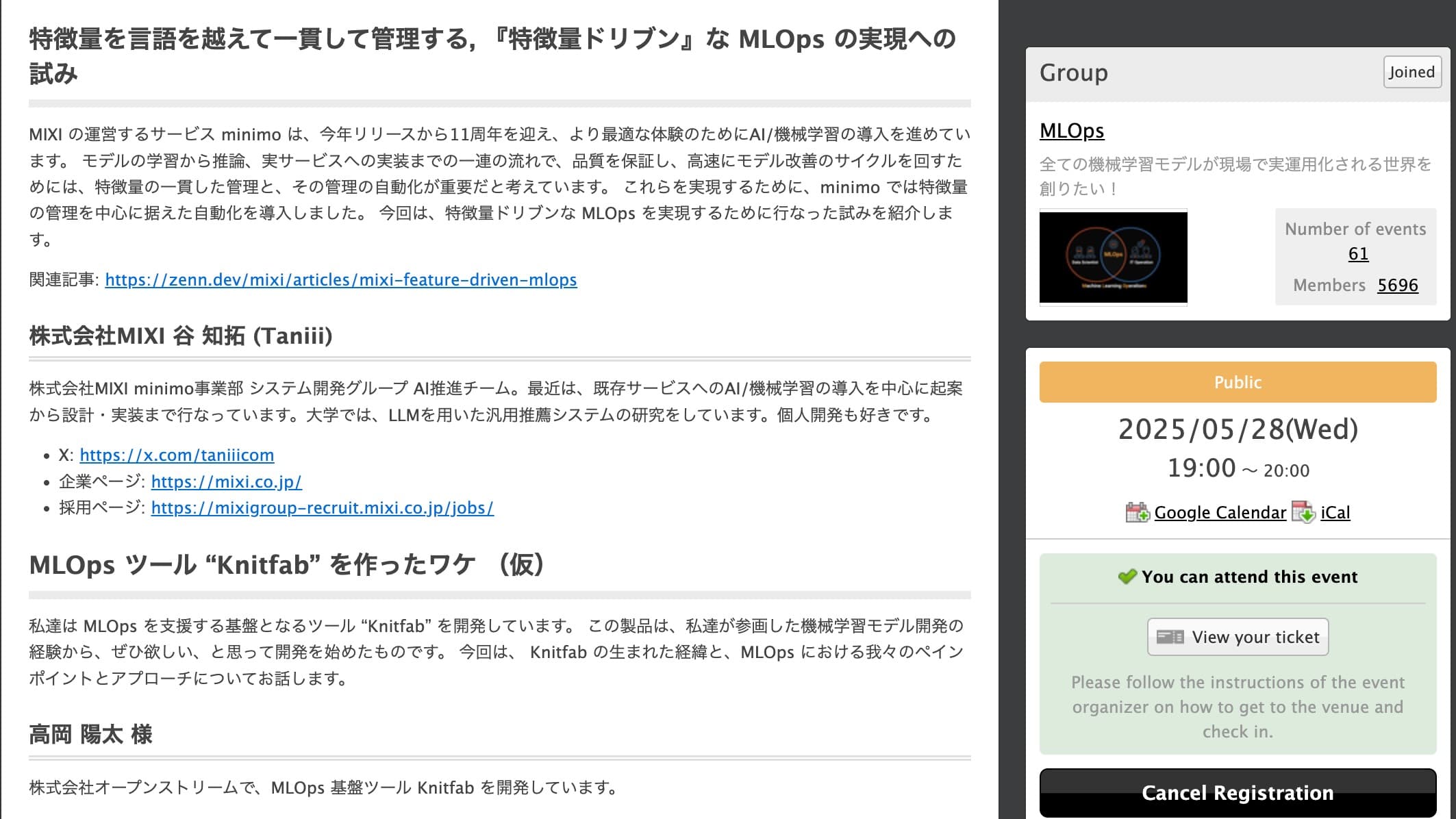Open the https://mixi.co.jp/ company page link

coord(227,481)
